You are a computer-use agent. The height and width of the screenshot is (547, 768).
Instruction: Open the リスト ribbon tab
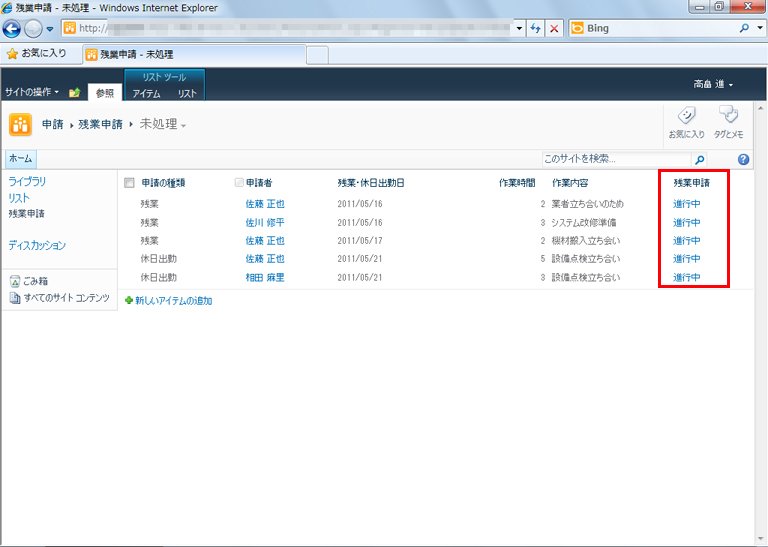(x=187, y=94)
